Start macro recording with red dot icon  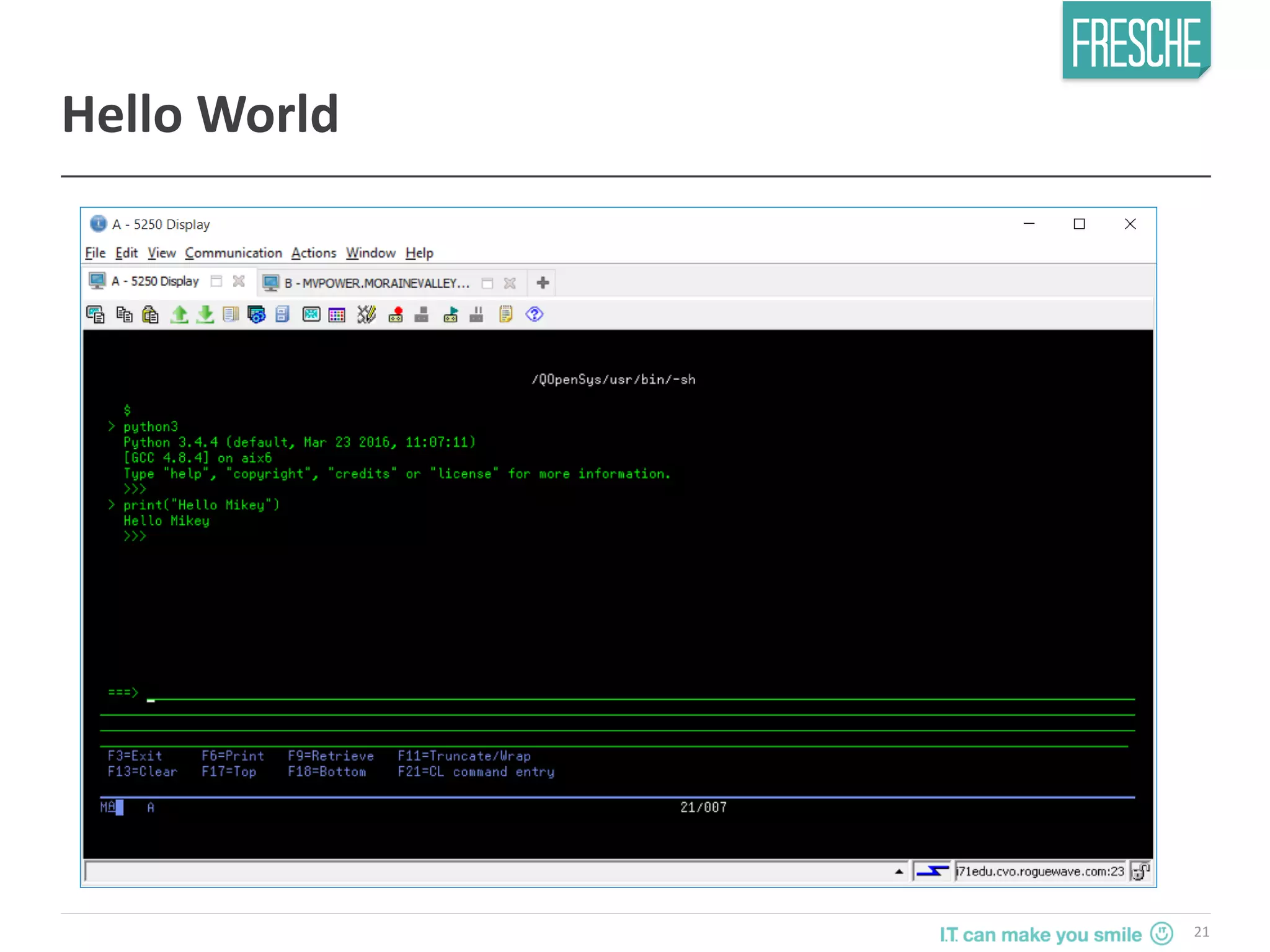click(x=396, y=315)
